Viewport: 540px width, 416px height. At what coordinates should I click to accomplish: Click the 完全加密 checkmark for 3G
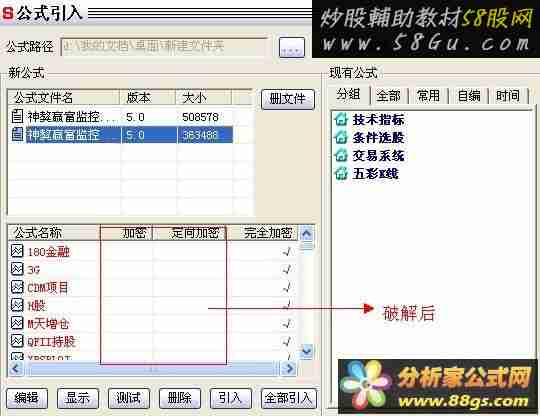click(x=287, y=269)
